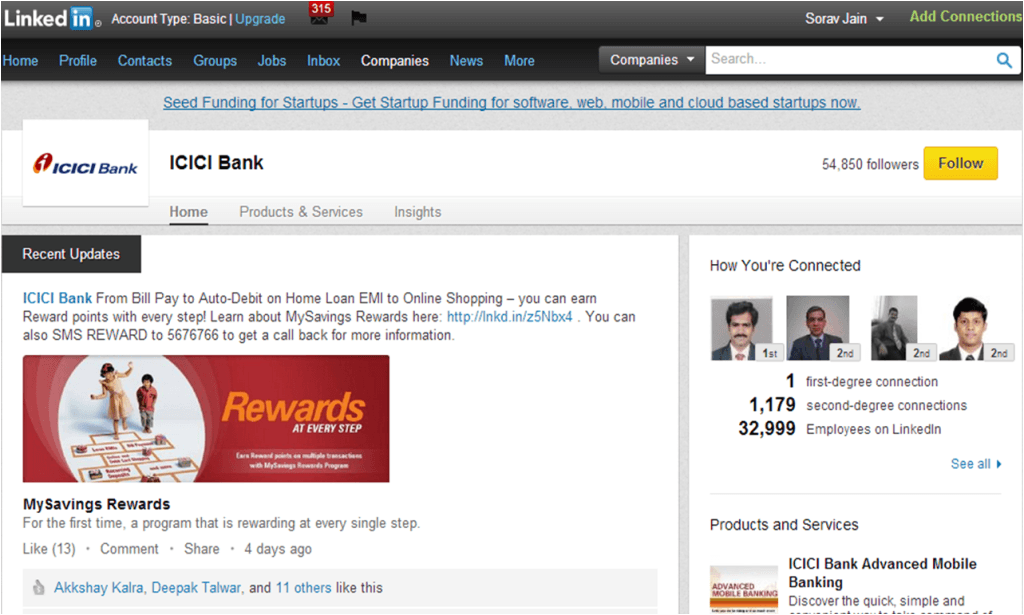Switch to the Insights tab
This screenshot has width=1024, height=615.
417,212
